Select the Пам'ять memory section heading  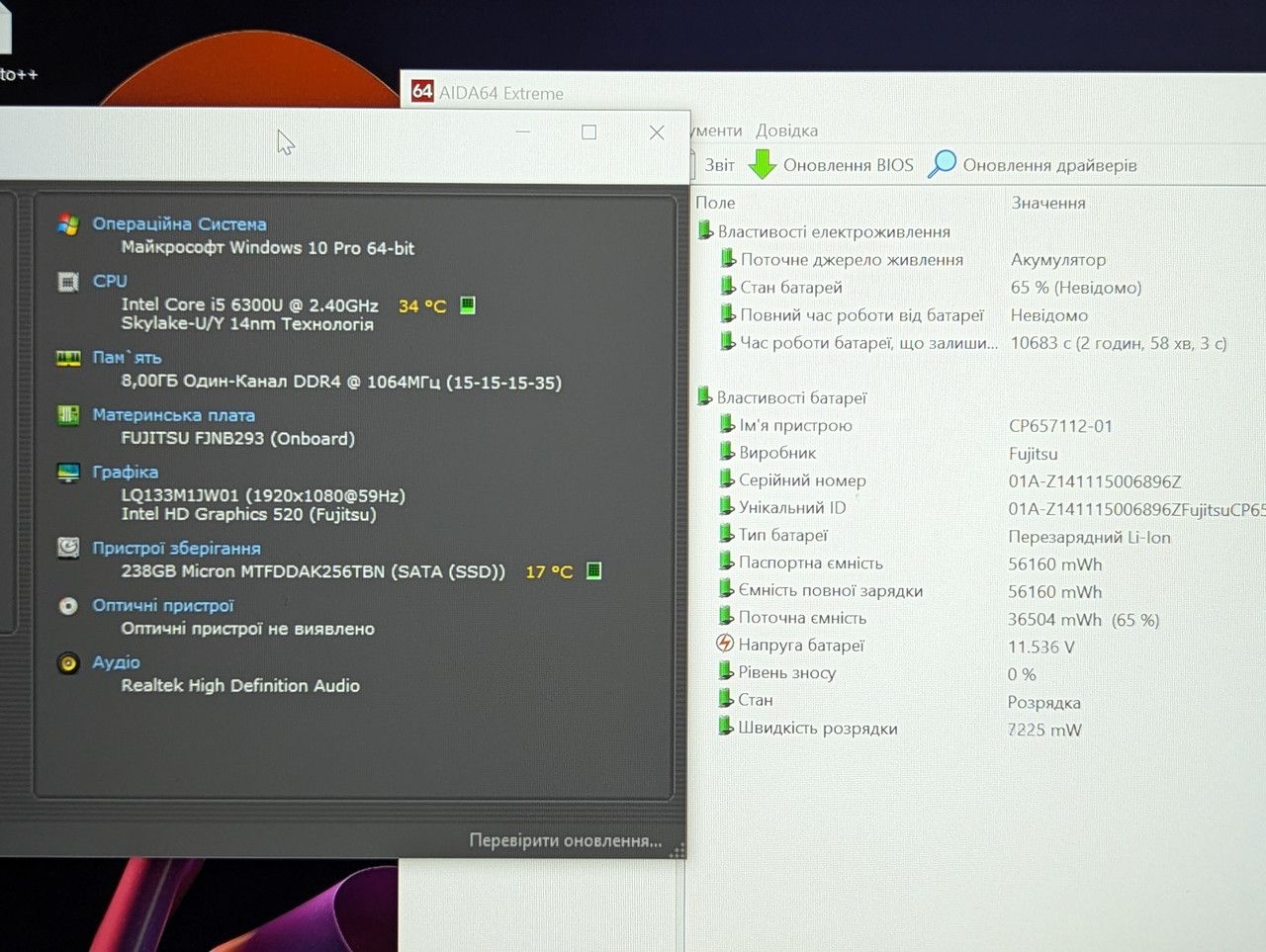tap(127, 357)
